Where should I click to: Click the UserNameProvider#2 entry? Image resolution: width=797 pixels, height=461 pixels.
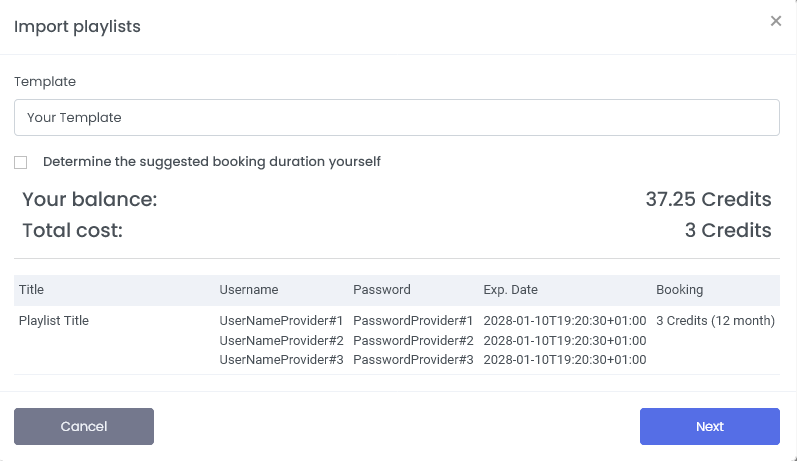(x=281, y=340)
